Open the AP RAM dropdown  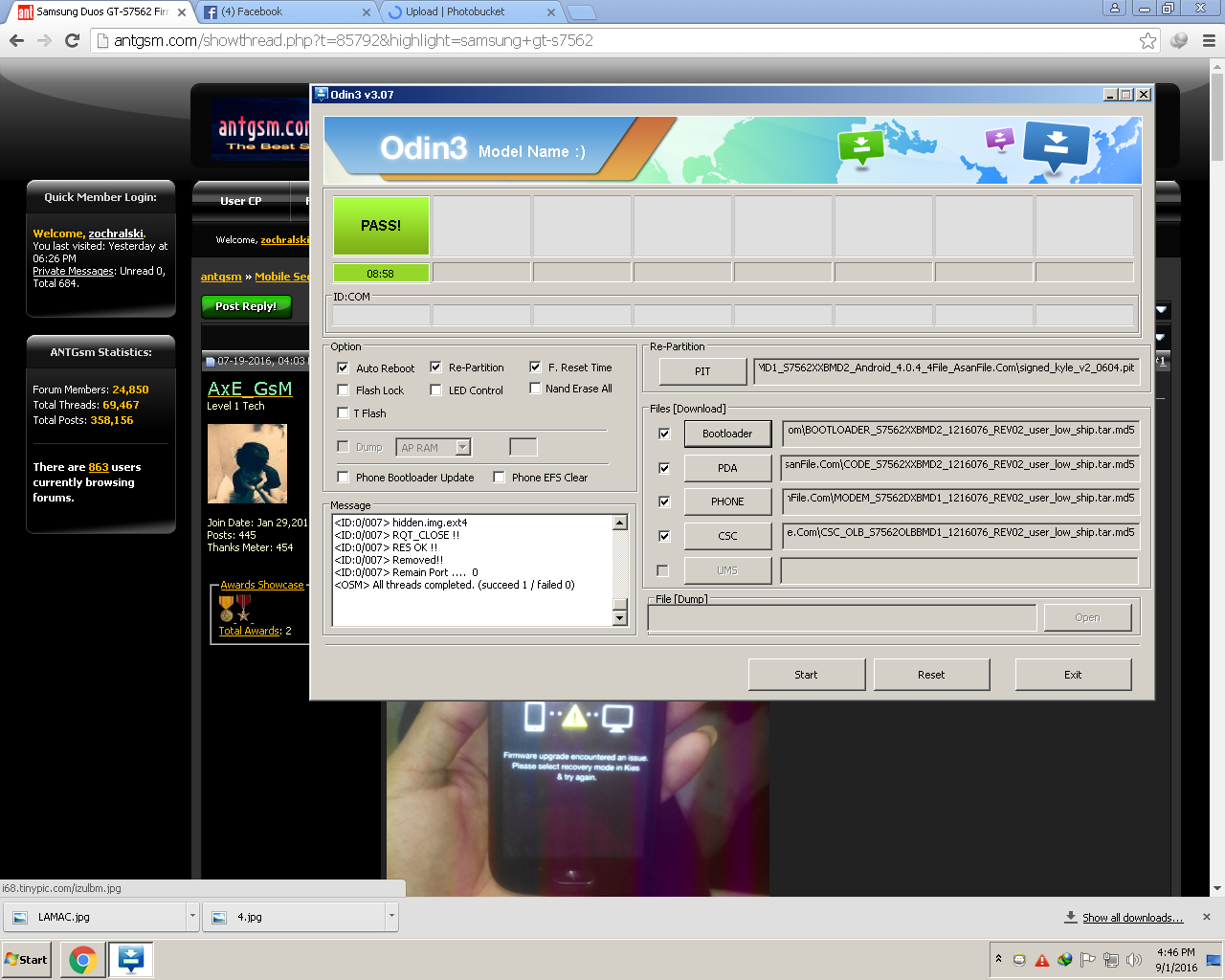pyautogui.click(x=462, y=447)
